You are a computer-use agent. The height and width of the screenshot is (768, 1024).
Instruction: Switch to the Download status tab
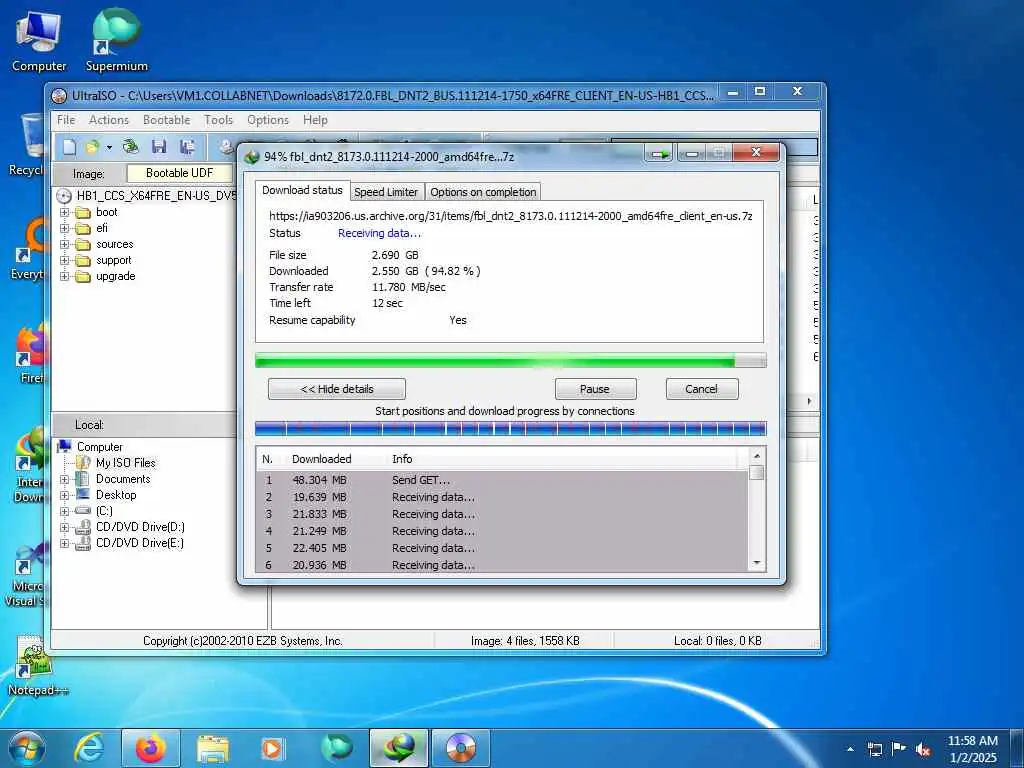pyautogui.click(x=302, y=190)
